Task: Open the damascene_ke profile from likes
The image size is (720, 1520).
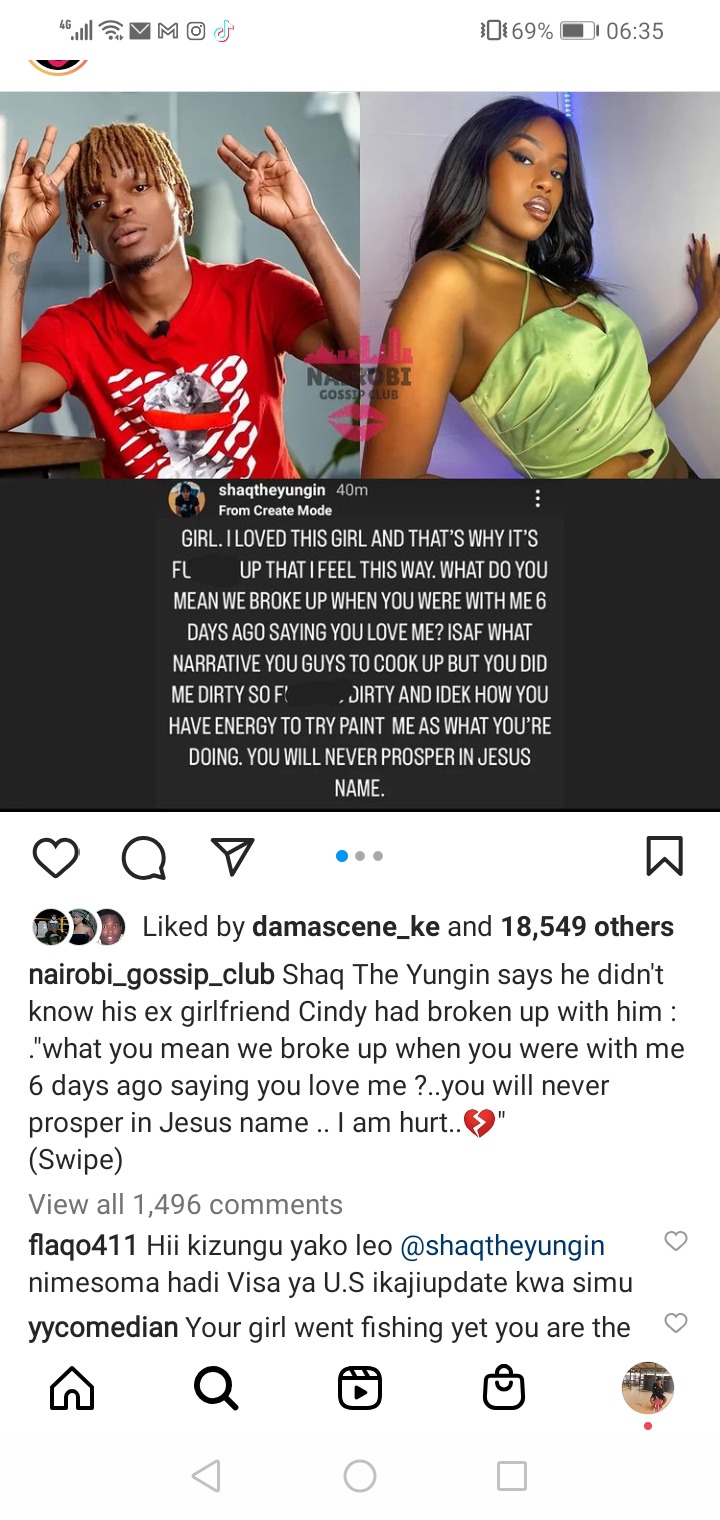Action: tap(346, 927)
